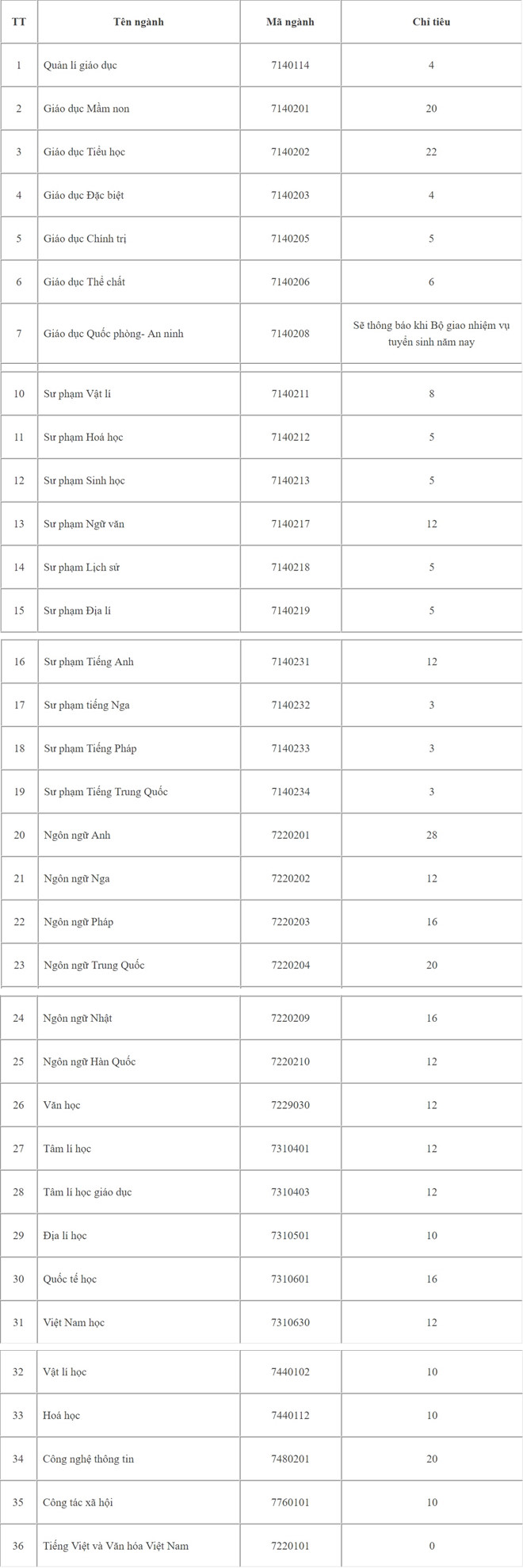Select the 'Công nghệ thông tin' cell
Screen dimensions: 523x1568
coord(139,1459)
